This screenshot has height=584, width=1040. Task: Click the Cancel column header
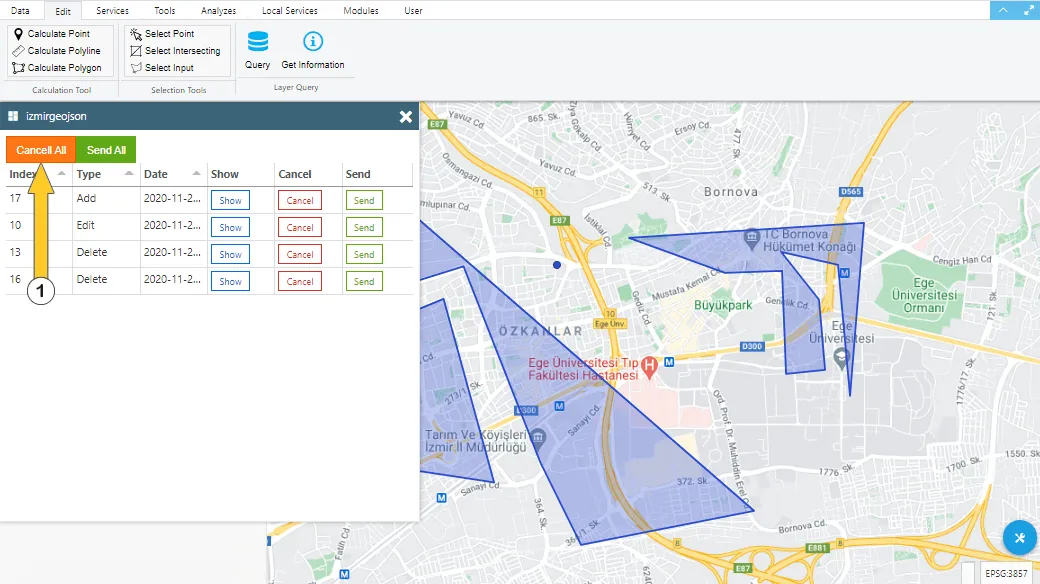tap(294, 174)
